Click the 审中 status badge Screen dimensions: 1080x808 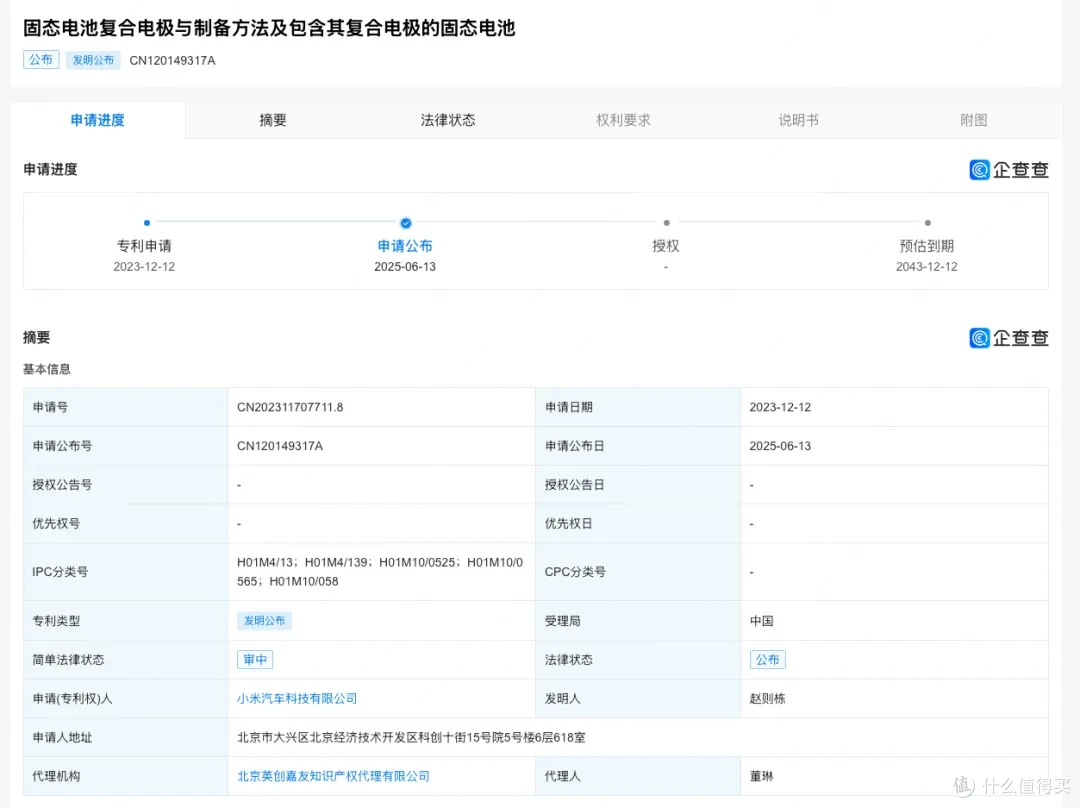[255, 660]
